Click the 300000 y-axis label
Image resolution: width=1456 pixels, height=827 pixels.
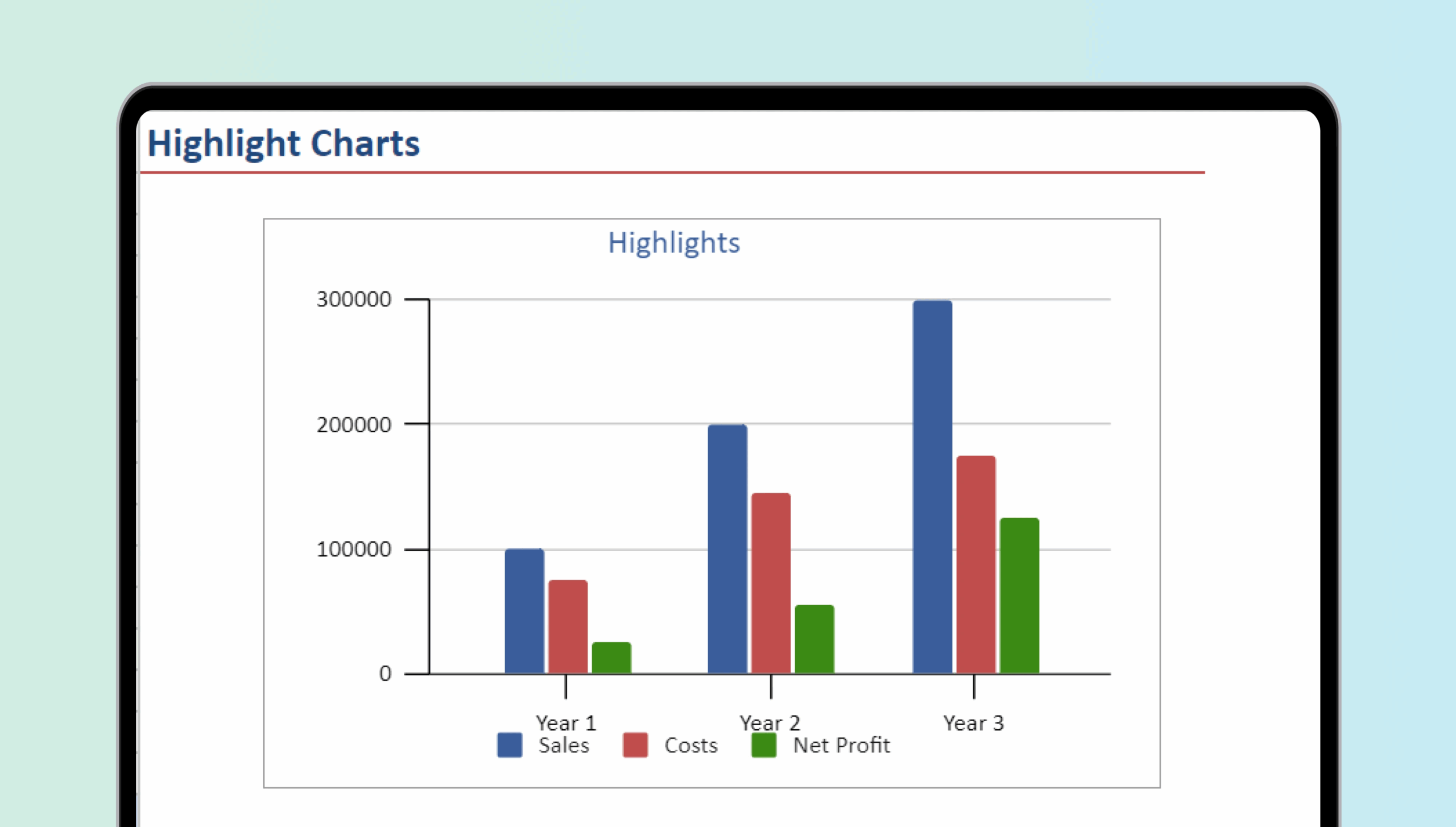[x=353, y=299]
